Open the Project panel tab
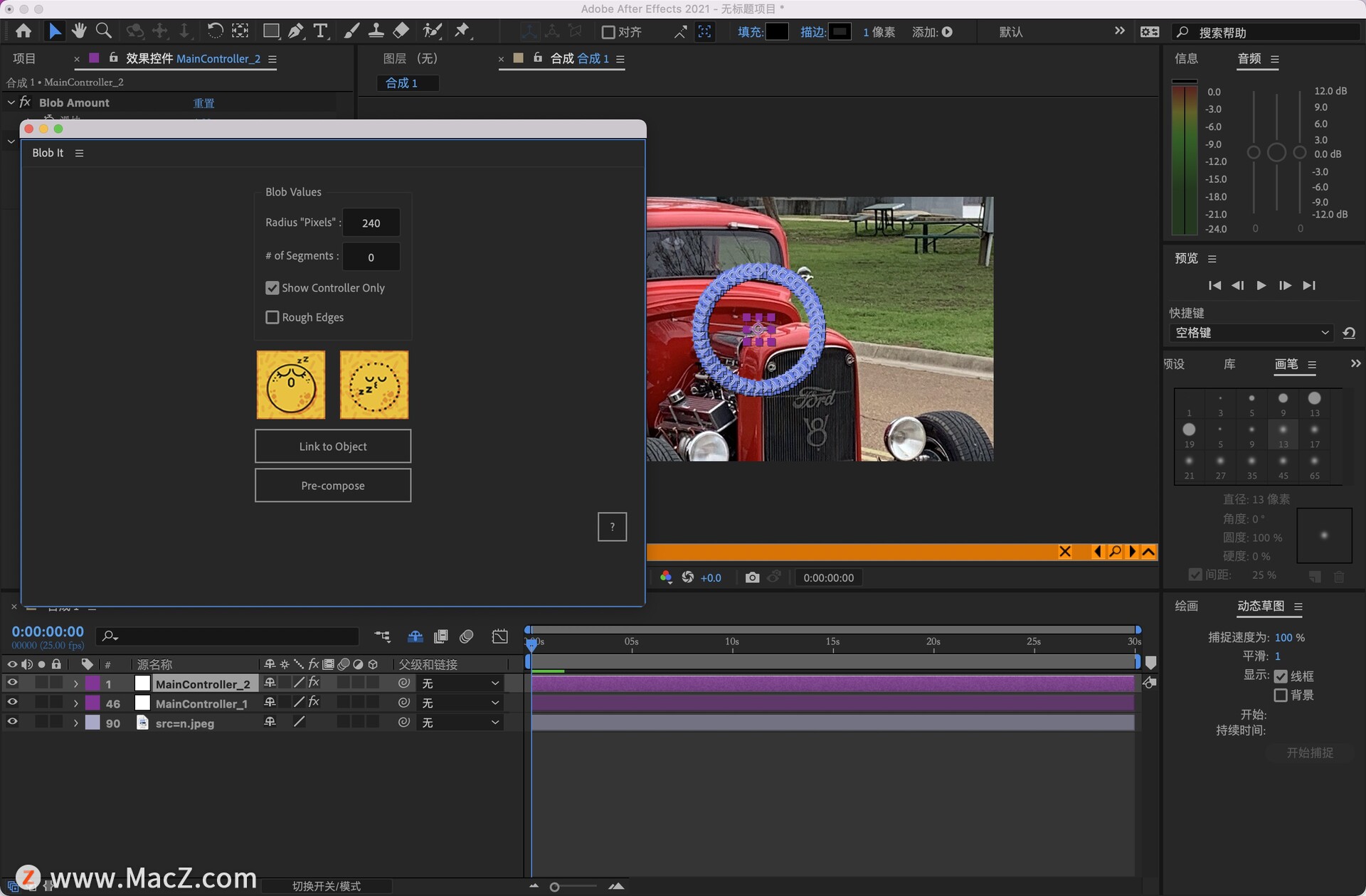Screen dimensions: 1366x896 point(24,59)
